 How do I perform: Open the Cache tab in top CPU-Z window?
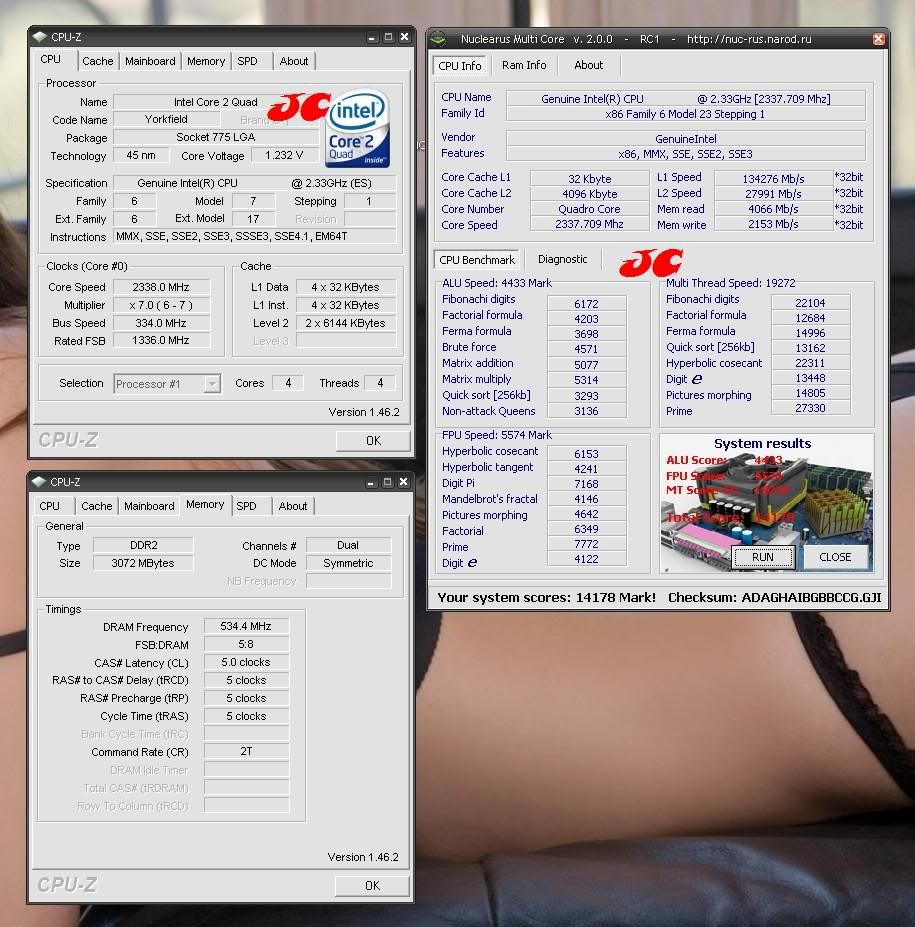(98, 61)
